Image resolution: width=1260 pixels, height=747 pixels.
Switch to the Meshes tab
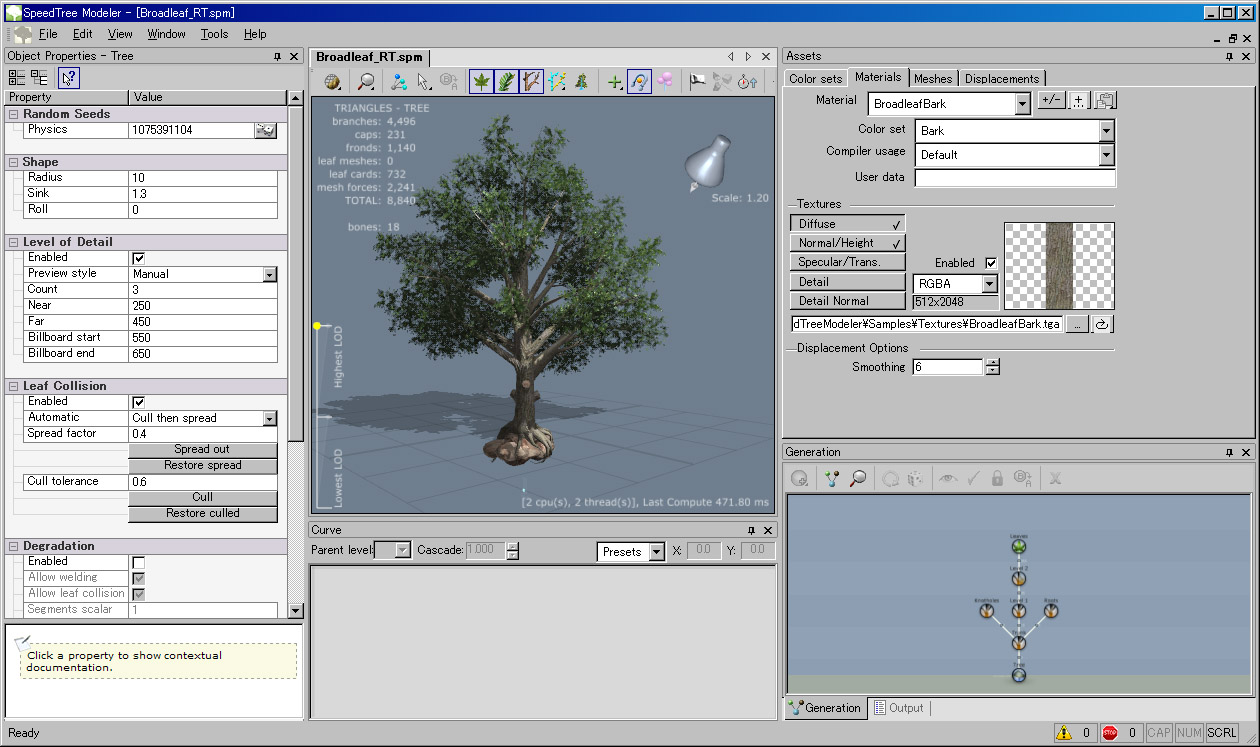click(x=933, y=78)
